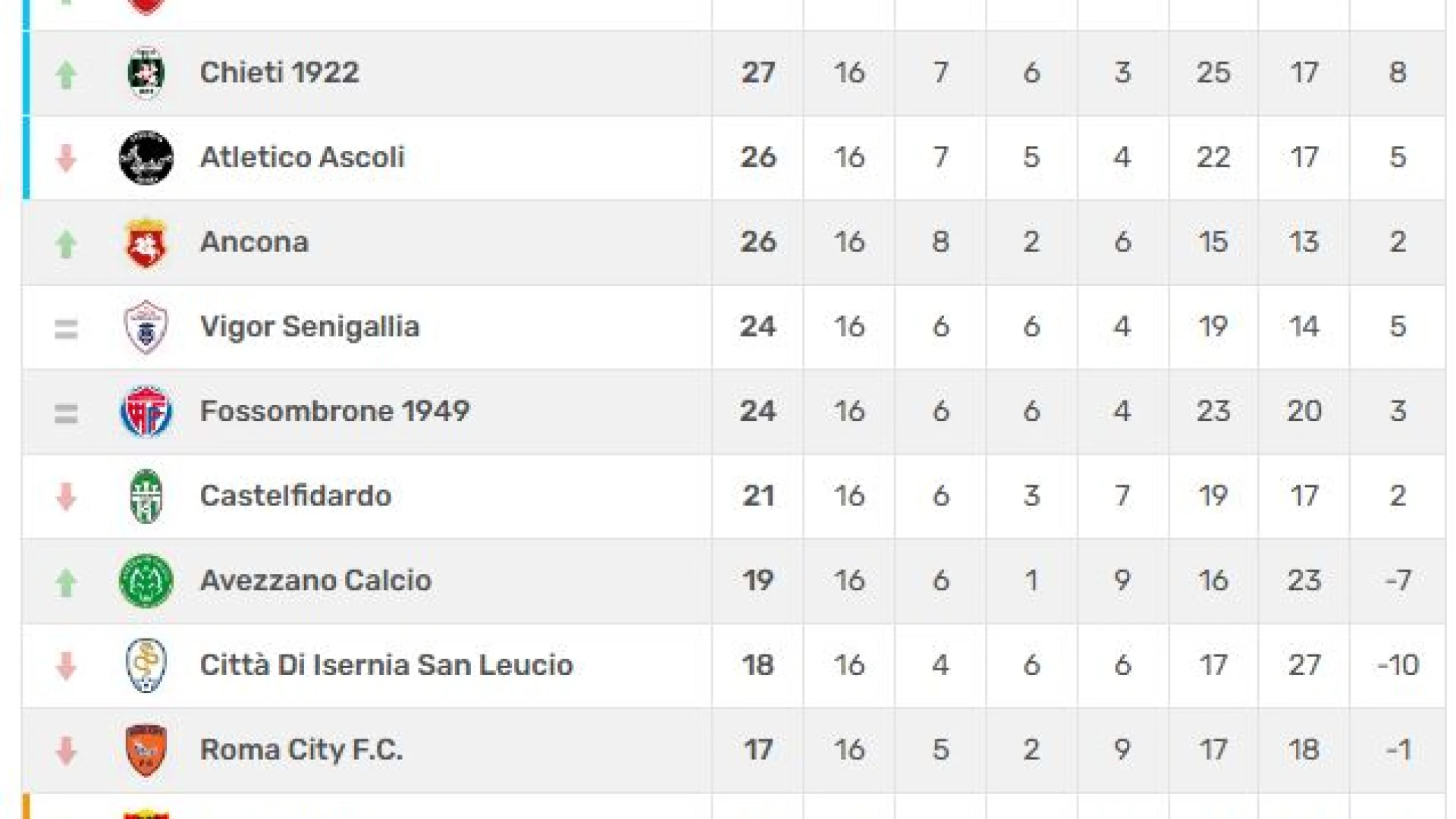The height and width of the screenshot is (819, 1456).
Task: Click the Castelfidardo green crest
Action: (146, 497)
